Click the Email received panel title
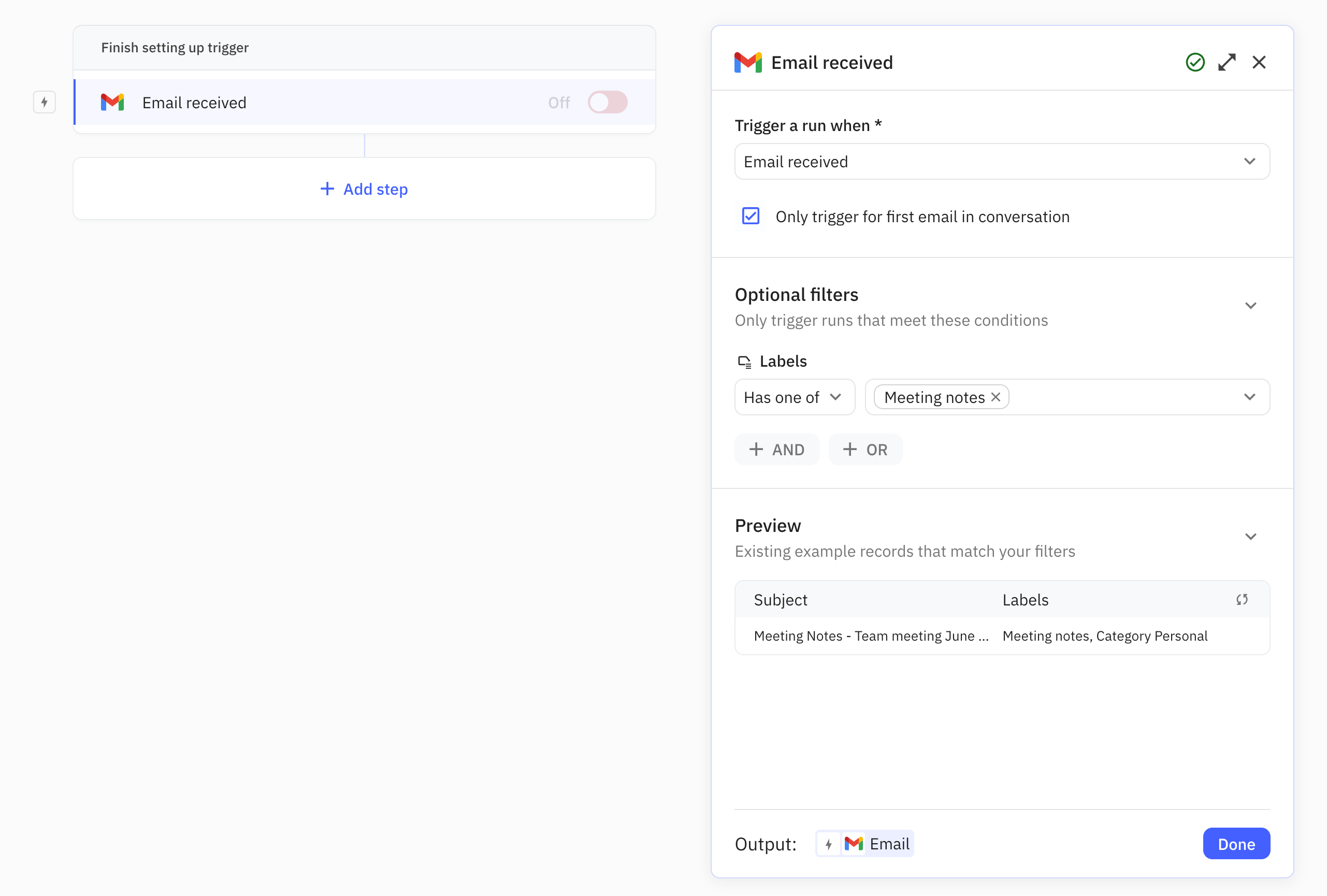Screen dimensions: 1327x896 (x=832, y=62)
